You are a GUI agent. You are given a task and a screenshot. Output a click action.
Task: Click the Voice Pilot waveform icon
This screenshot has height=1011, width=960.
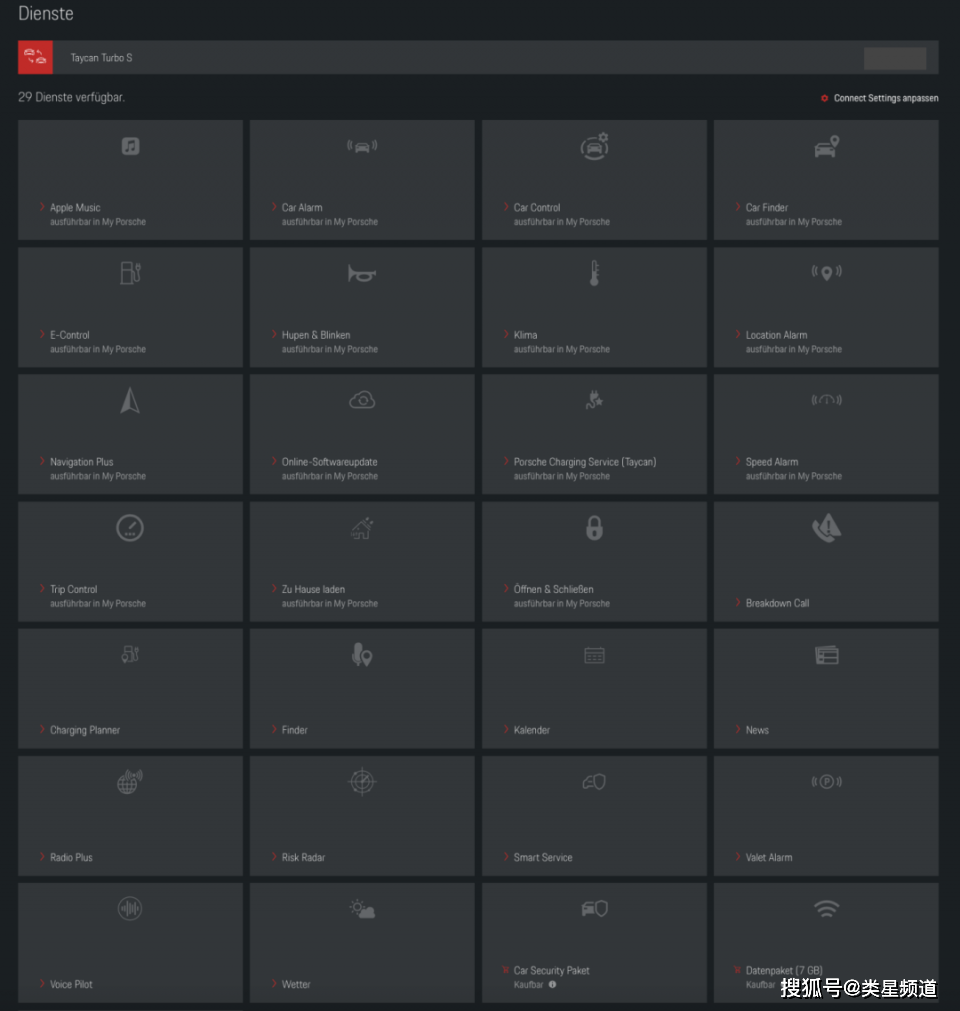tap(130, 909)
